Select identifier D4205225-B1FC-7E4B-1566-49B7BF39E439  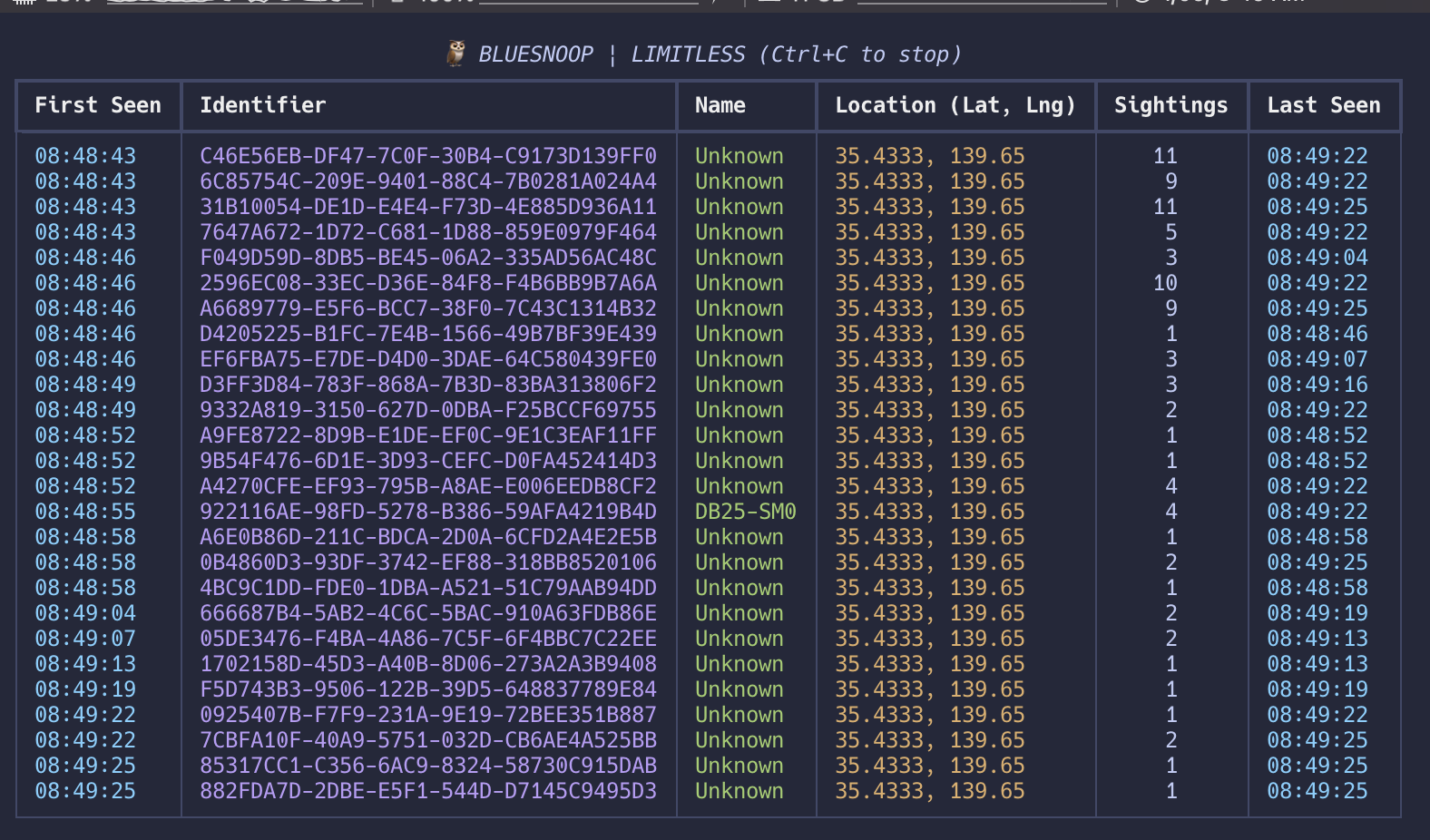pos(428,334)
